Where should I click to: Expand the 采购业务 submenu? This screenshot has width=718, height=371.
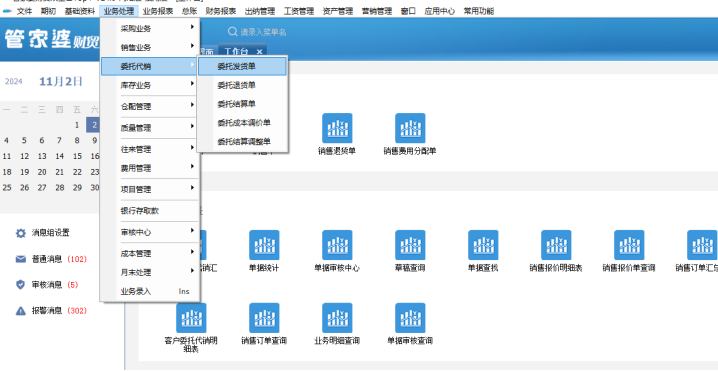[x=150, y=28]
